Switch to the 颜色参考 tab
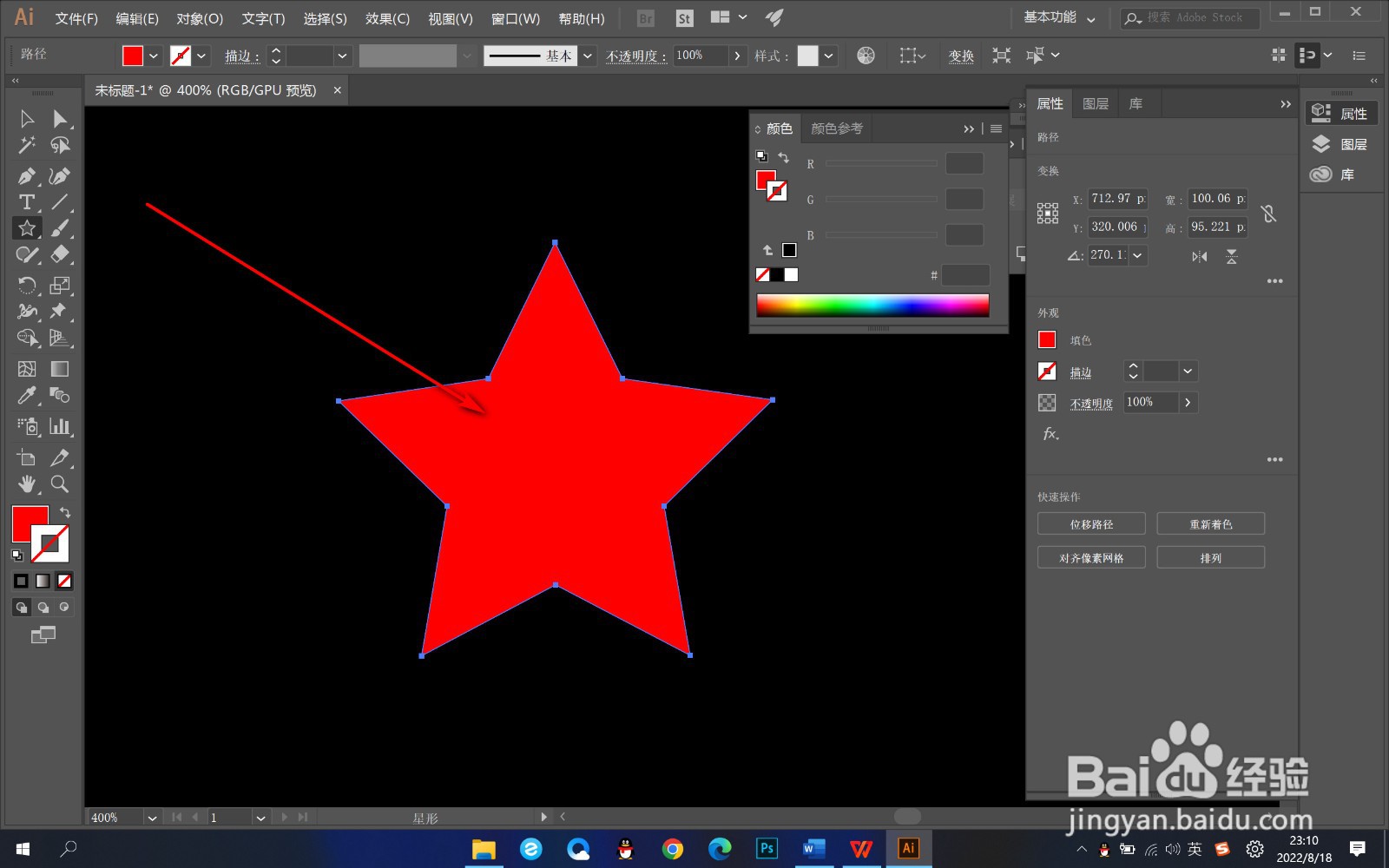Image resolution: width=1389 pixels, height=868 pixels. (837, 128)
